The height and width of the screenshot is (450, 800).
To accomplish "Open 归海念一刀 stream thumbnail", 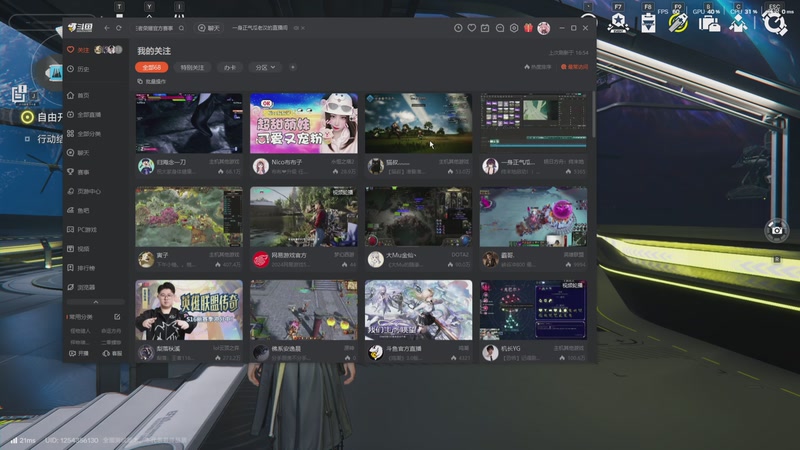I will [189, 123].
